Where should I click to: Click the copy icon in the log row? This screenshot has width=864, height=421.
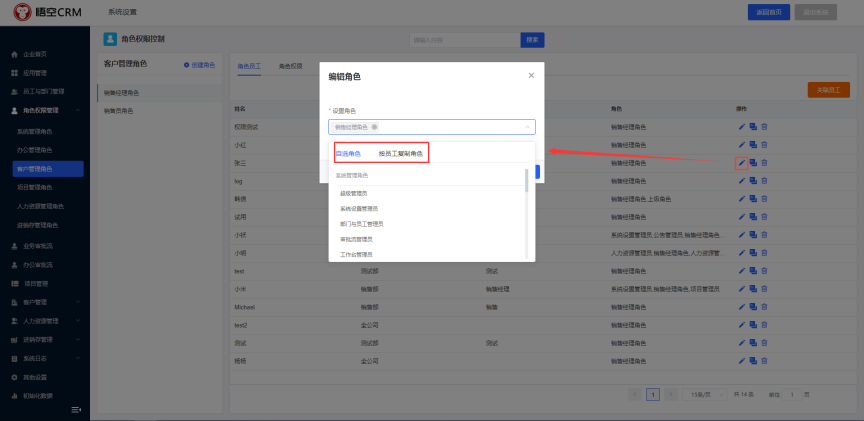[753, 181]
